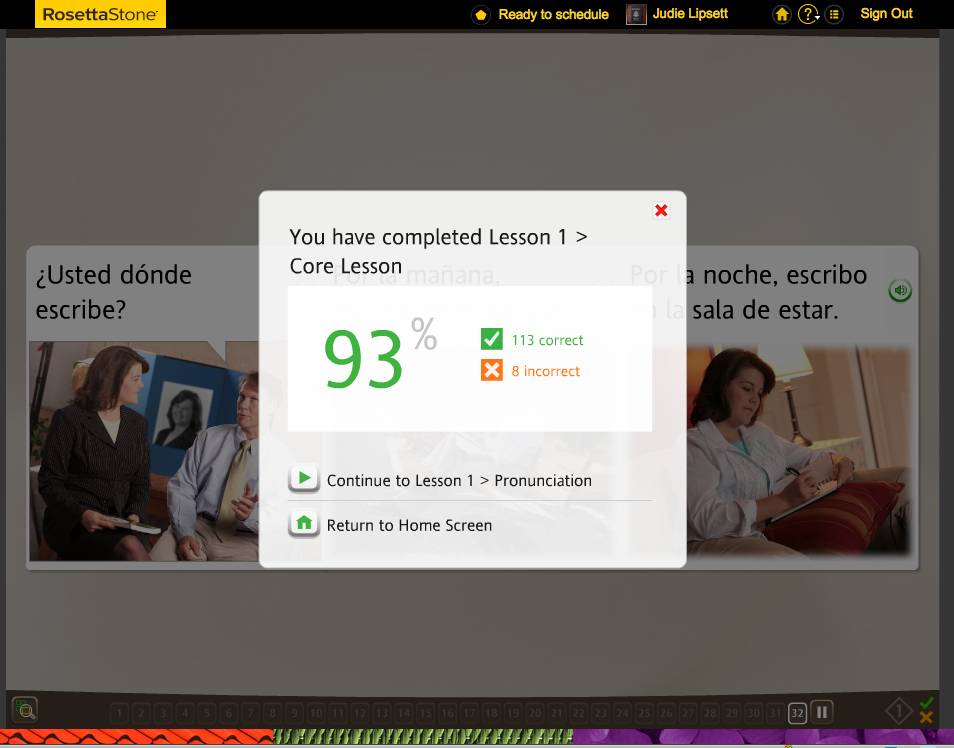Screen dimensions: 954x748
Task: Pause the lesson with the pause button
Action: [x=822, y=712]
